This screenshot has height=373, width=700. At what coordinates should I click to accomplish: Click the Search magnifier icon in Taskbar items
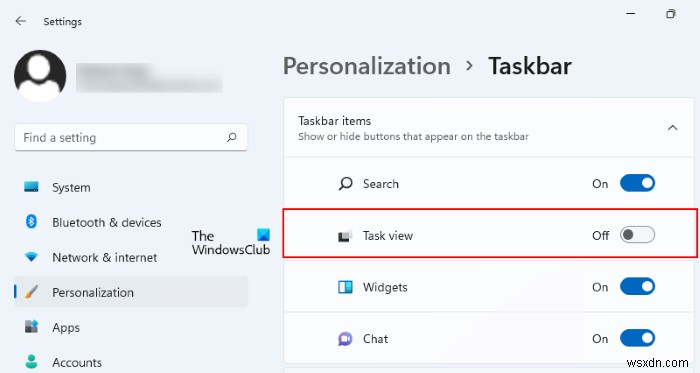pos(345,183)
